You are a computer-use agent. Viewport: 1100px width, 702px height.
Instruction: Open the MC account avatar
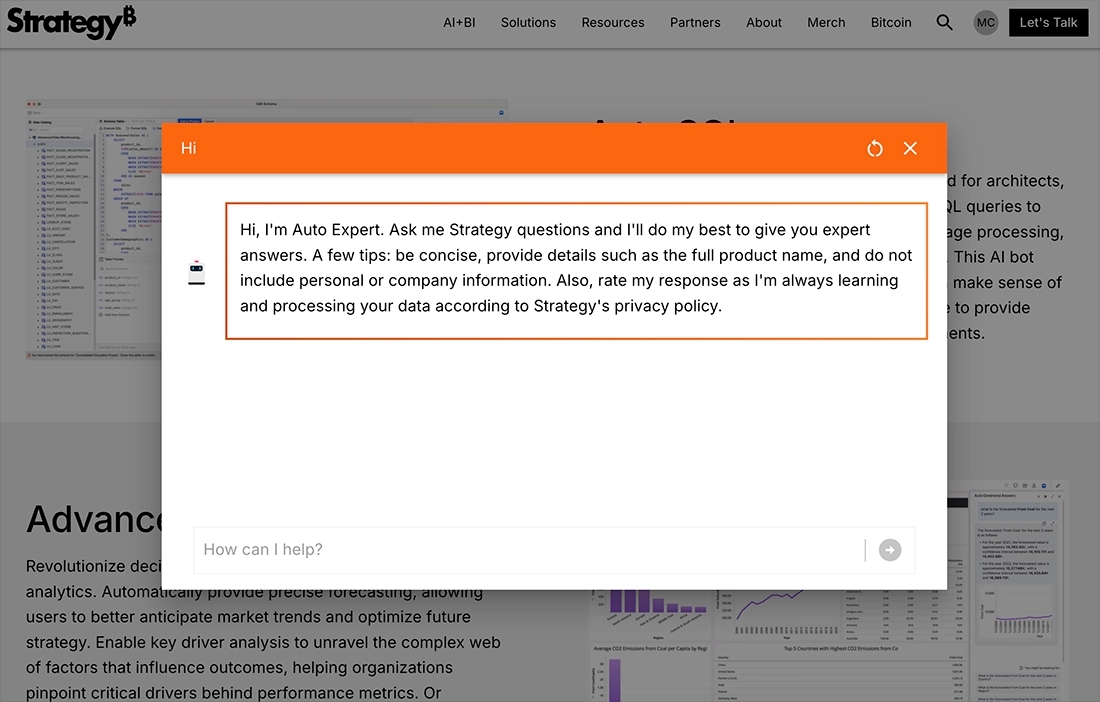(986, 22)
